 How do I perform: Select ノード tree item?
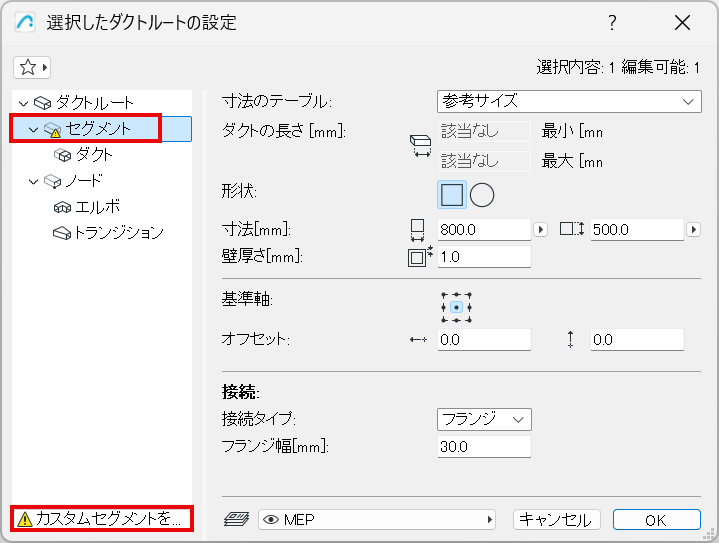(x=84, y=181)
